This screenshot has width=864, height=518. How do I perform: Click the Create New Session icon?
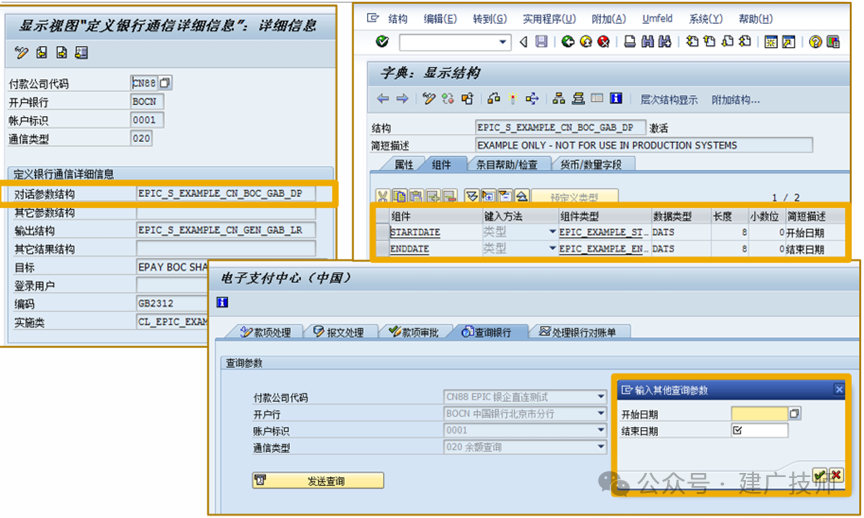tap(771, 42)
